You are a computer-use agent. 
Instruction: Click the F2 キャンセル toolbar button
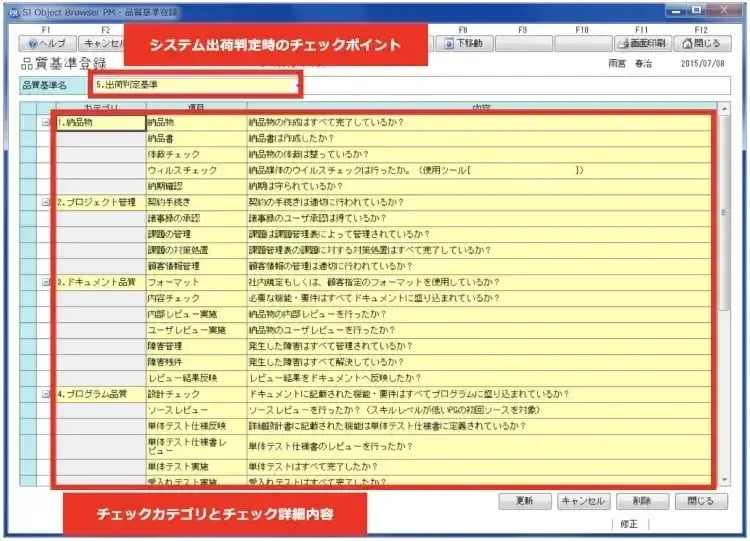coord(102,44)
